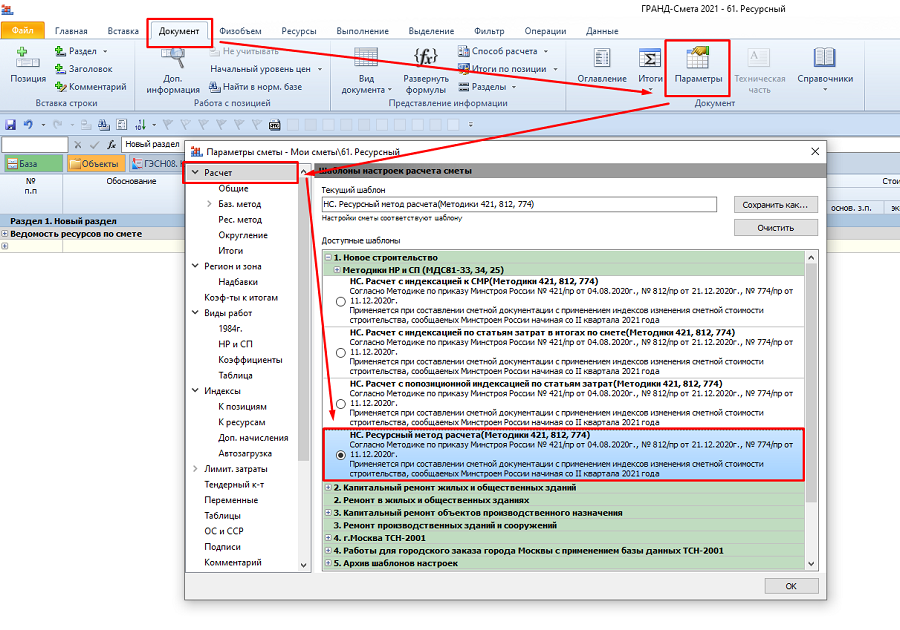900x630 pixels.
Task: Select Округление in settings tree
Action: (243, 235)
